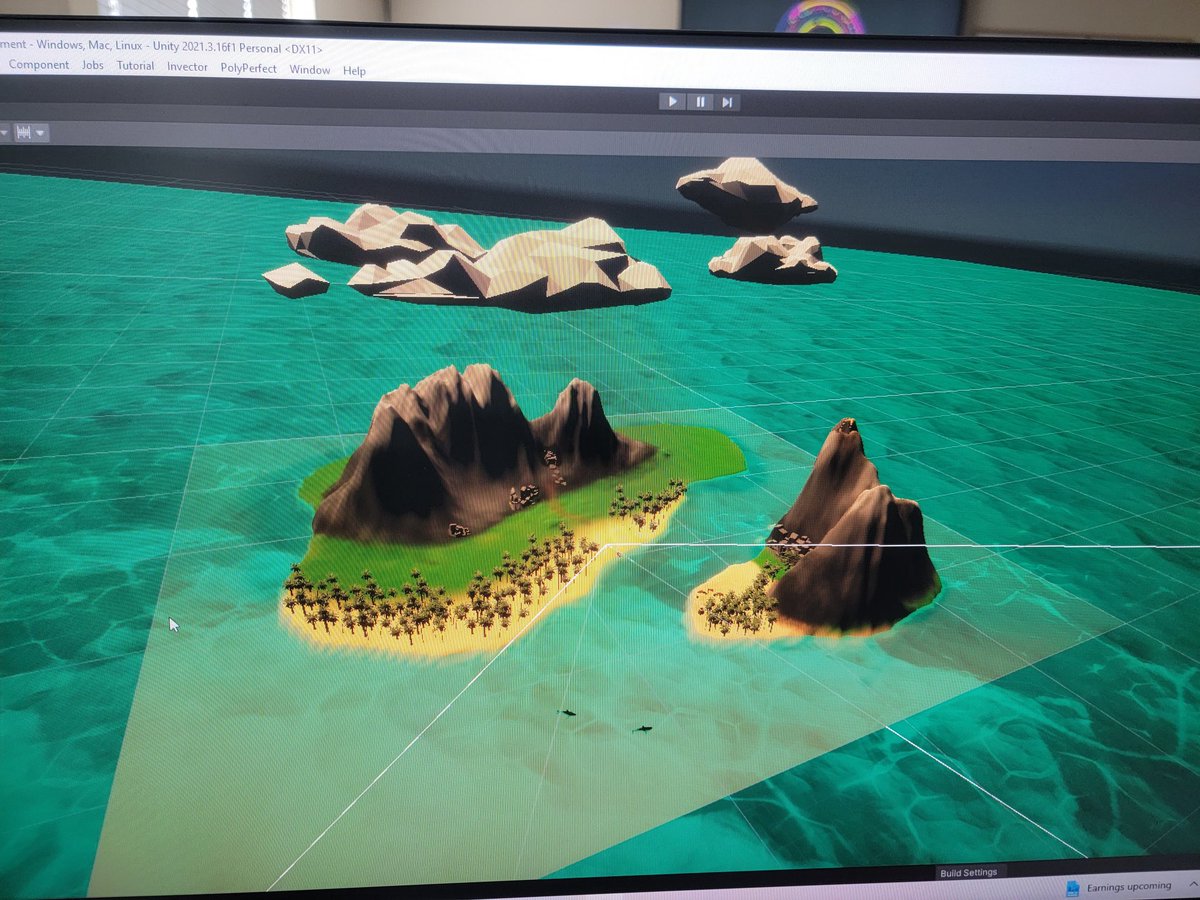This screenshot has height=900, width=1200.
Task: Select the topmost floating cloud on right
Action: tap(746, 192)
